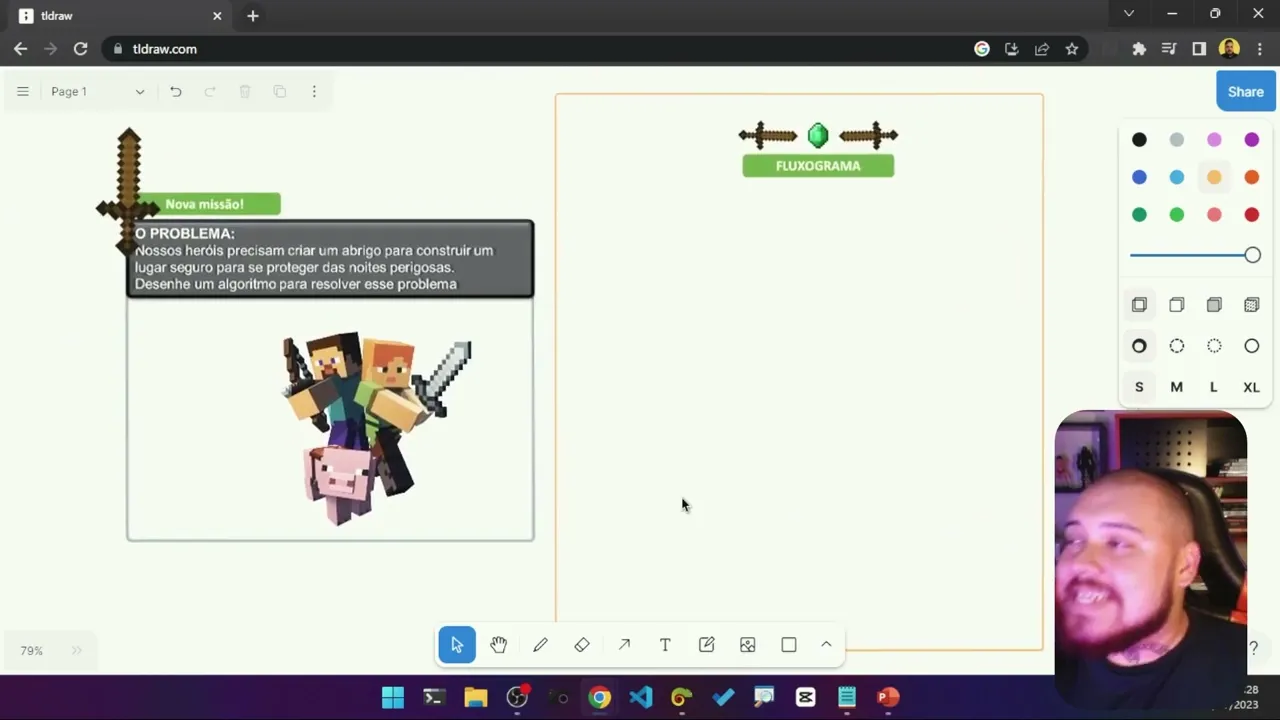
Task: Click the Delete trash icon
Action: tap(245, 91)
